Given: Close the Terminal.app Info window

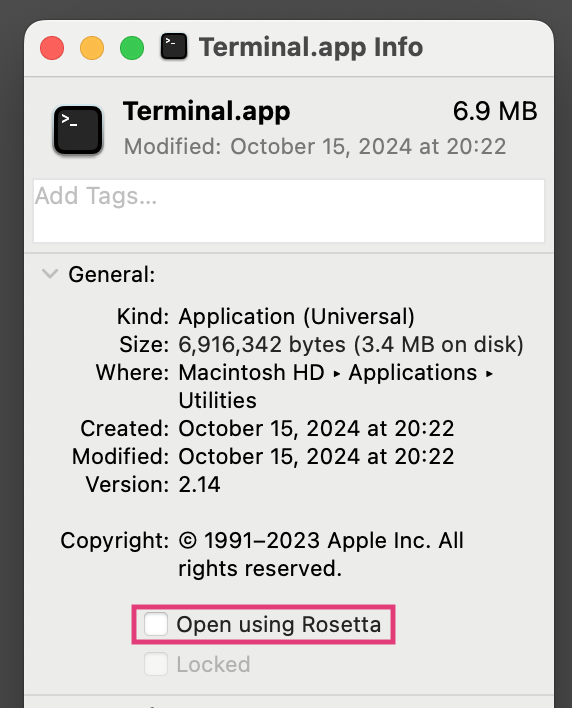Looking at the screenshot, I should 52,48.
